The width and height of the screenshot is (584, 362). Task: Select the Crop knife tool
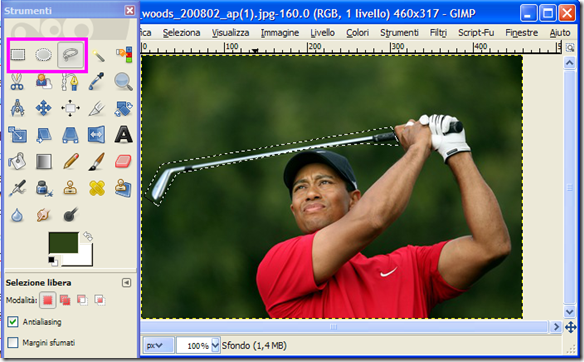(x=97, y=108)
